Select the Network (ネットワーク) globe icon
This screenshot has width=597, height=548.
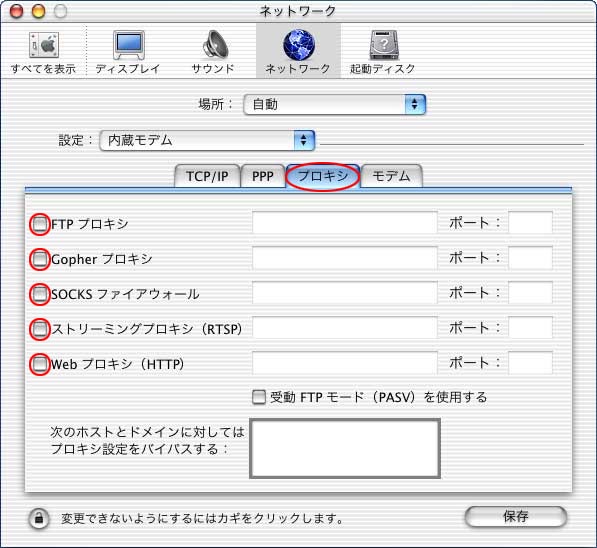[x=299, y=45]
